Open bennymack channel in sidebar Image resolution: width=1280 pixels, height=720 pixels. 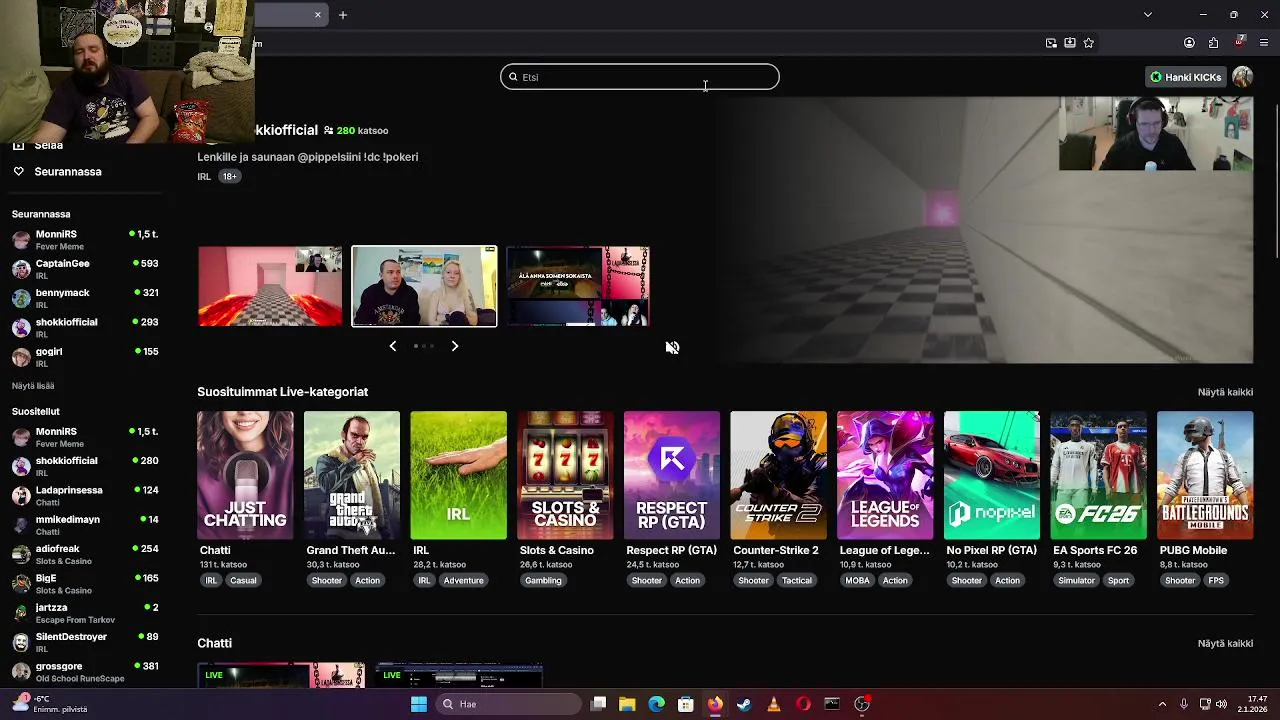point(85,298)
